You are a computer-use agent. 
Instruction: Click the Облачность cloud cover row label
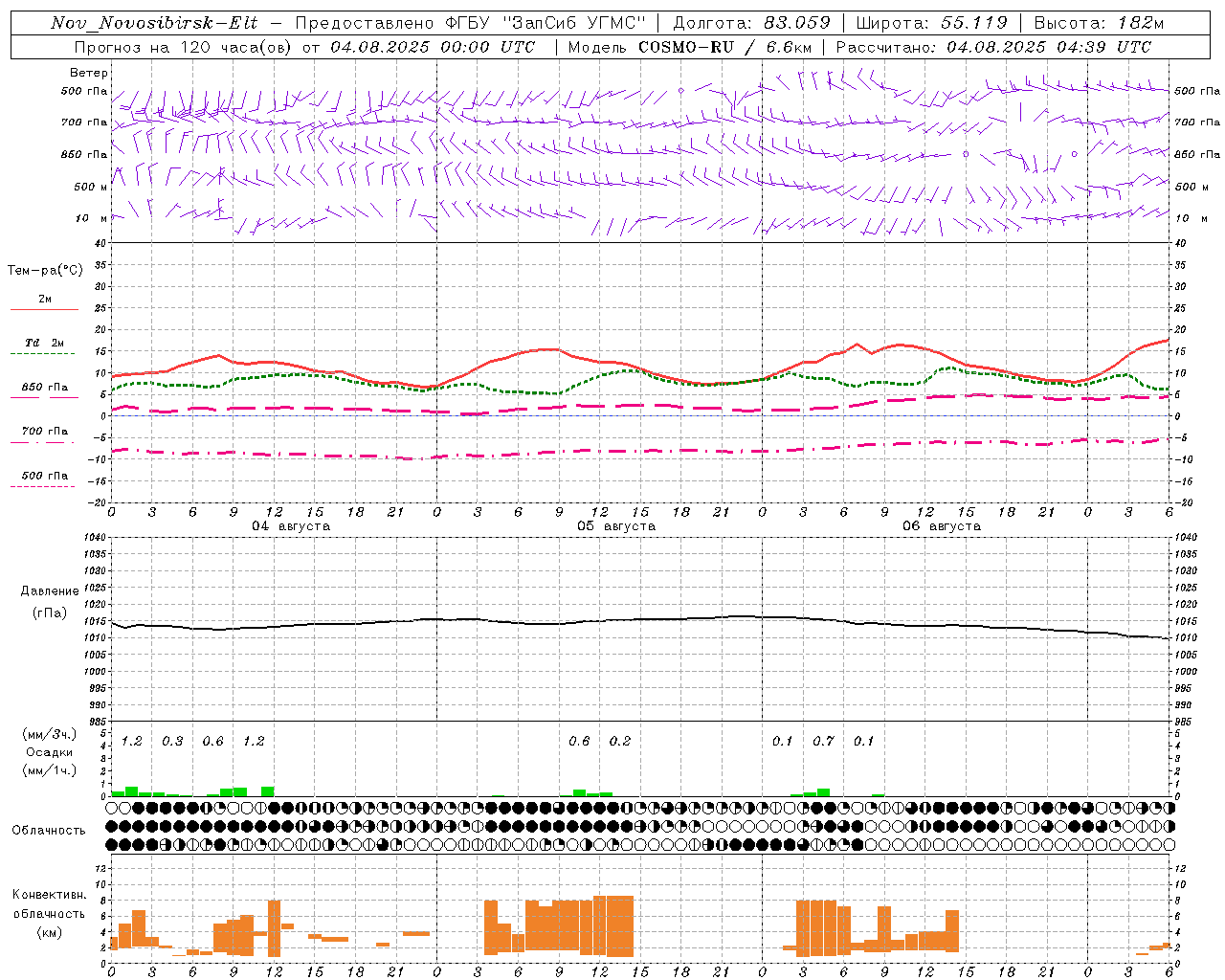pos(49,831)
